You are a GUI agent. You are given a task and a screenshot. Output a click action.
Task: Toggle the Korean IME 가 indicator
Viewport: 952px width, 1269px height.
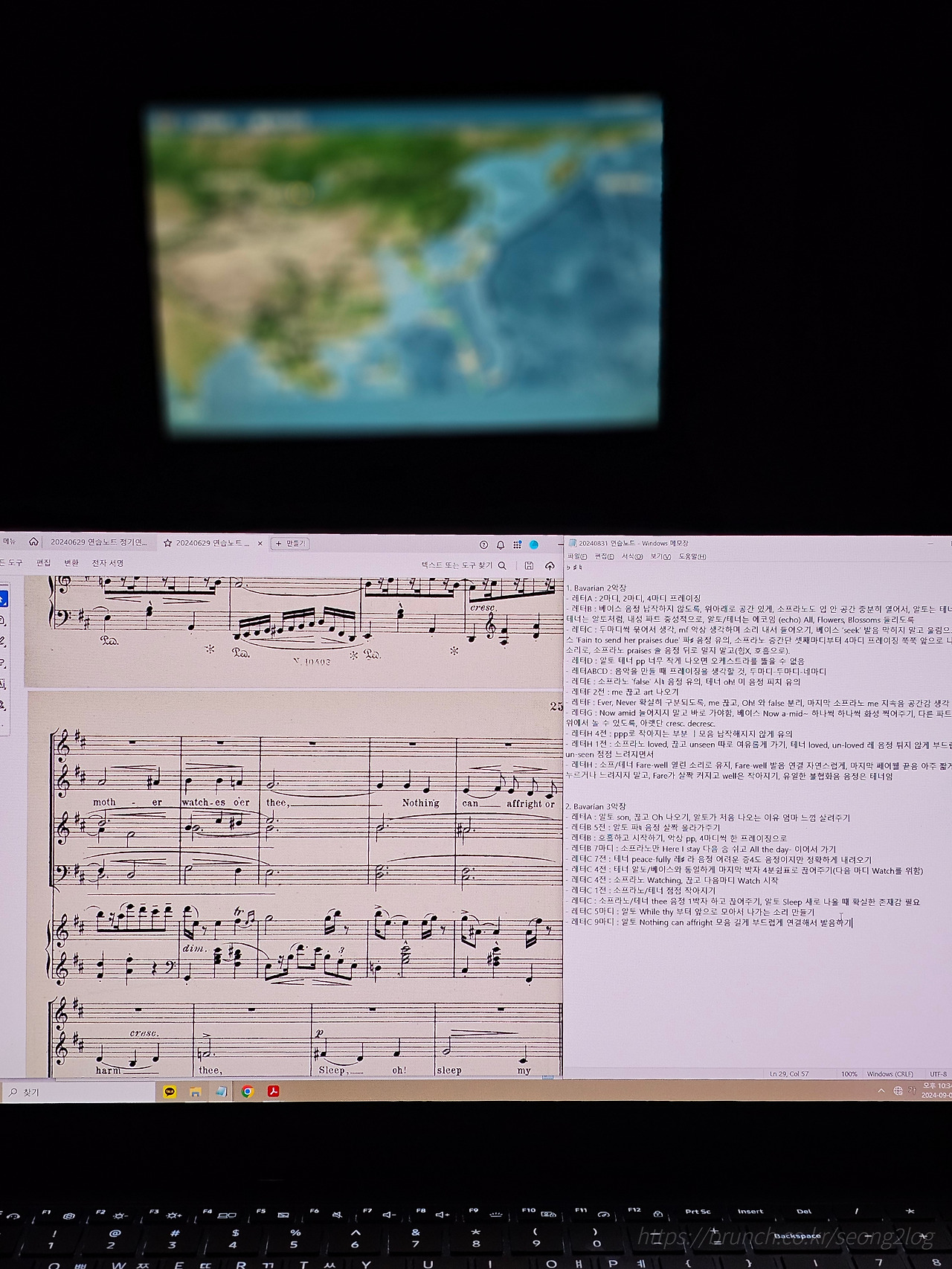point(913,1090)
